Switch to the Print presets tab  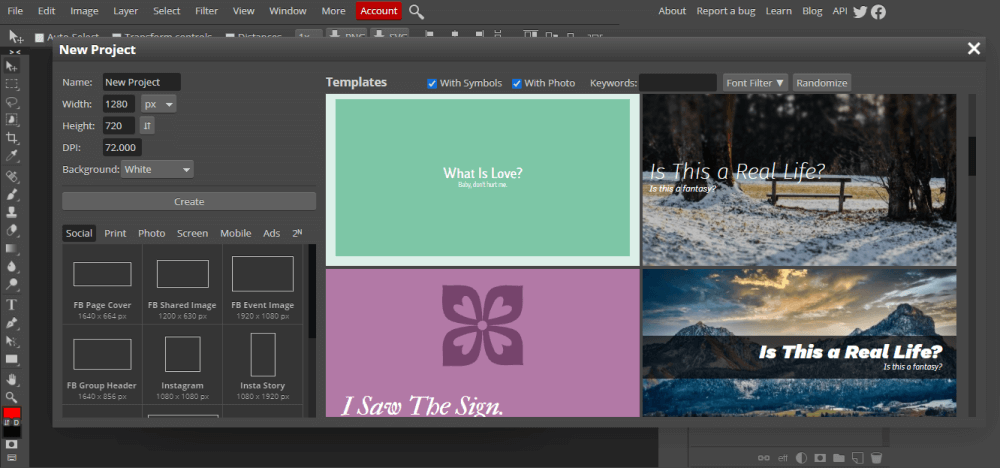(x=115, y=233)
